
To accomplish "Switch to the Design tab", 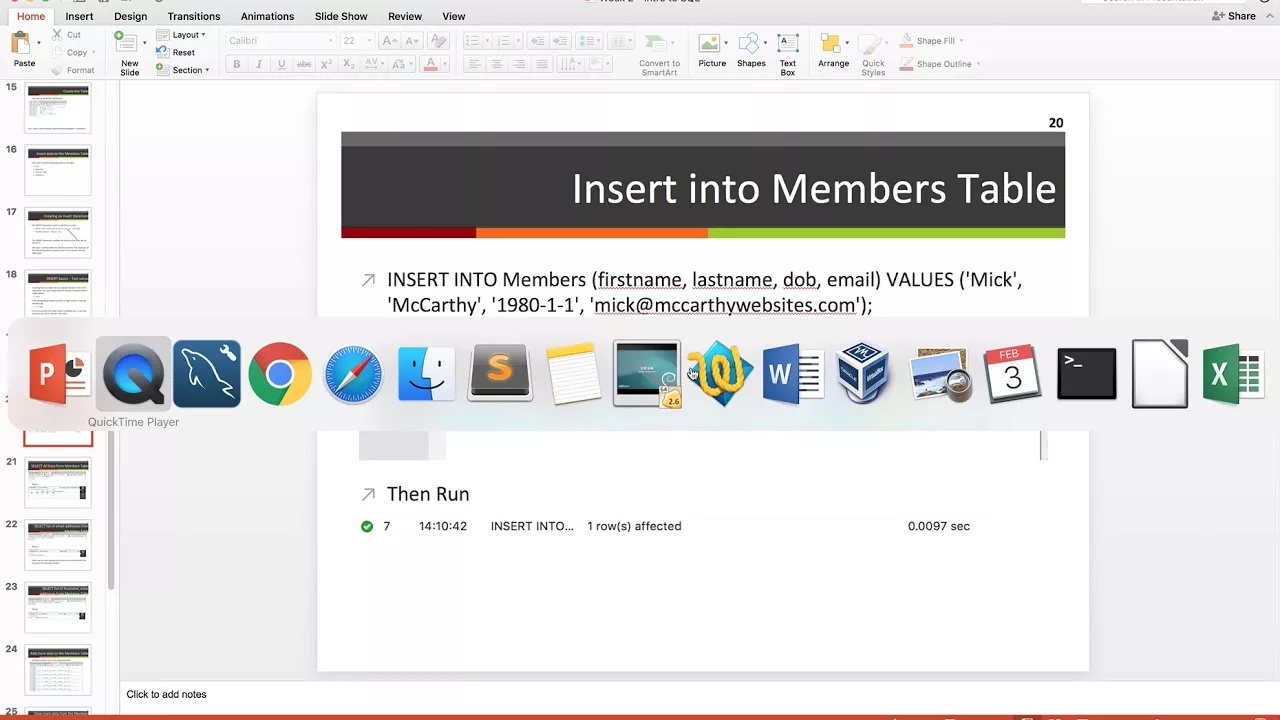I will tap(130, 16).
